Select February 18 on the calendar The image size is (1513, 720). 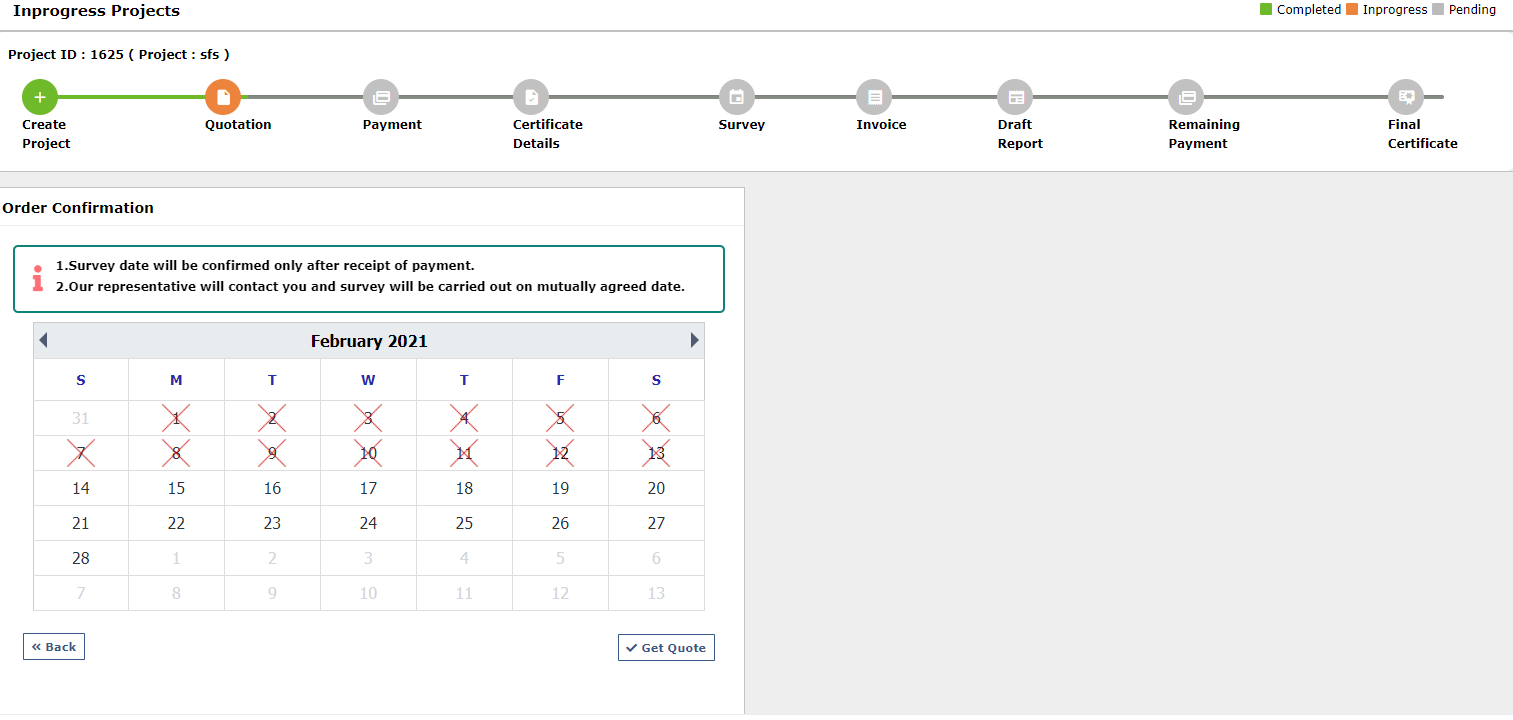464,488
